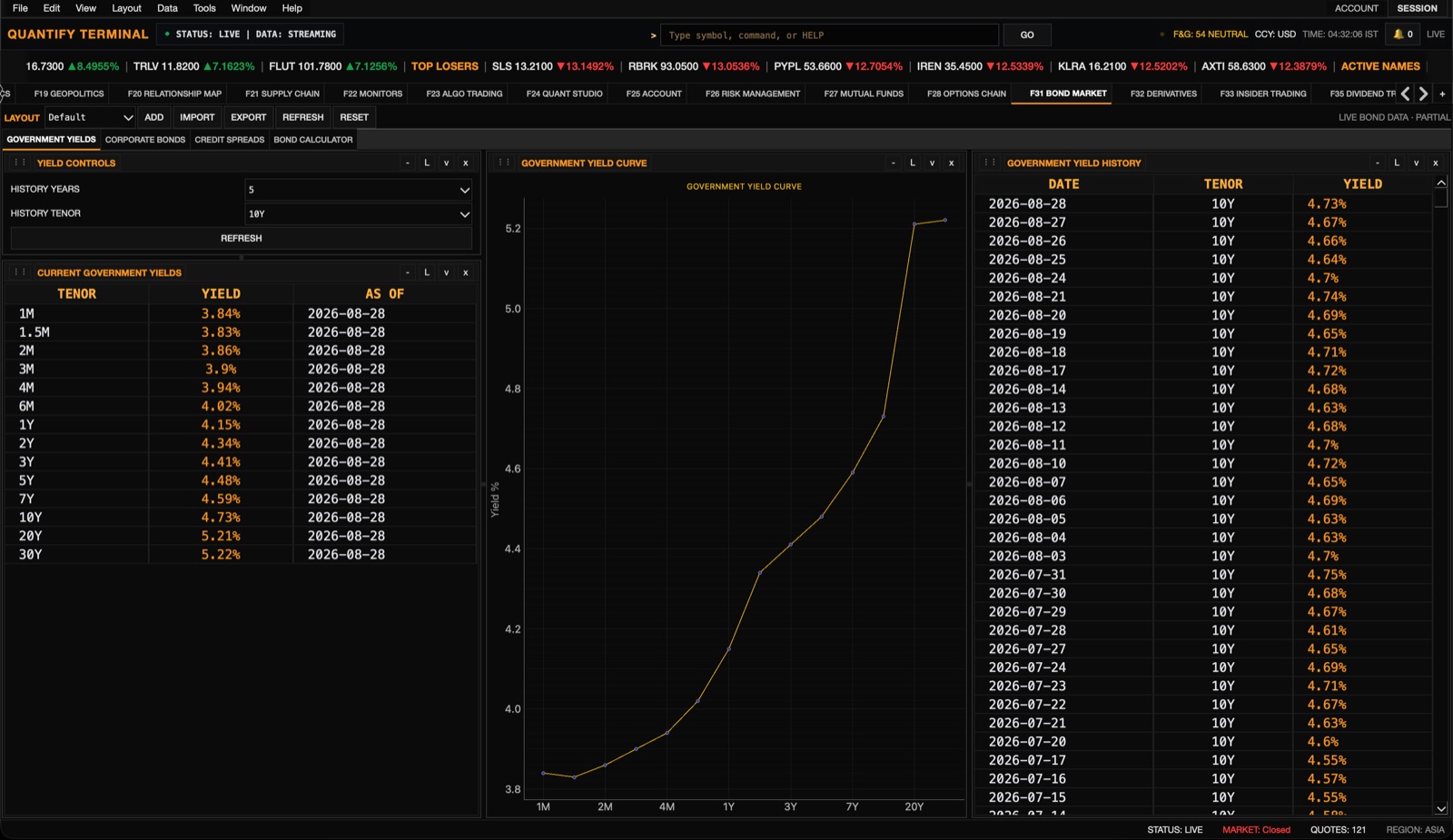Image resolution: width=1453 pixels, height=840 pixels.
Task: Open the Bond Calculator tab
Action: pos(313,140)
